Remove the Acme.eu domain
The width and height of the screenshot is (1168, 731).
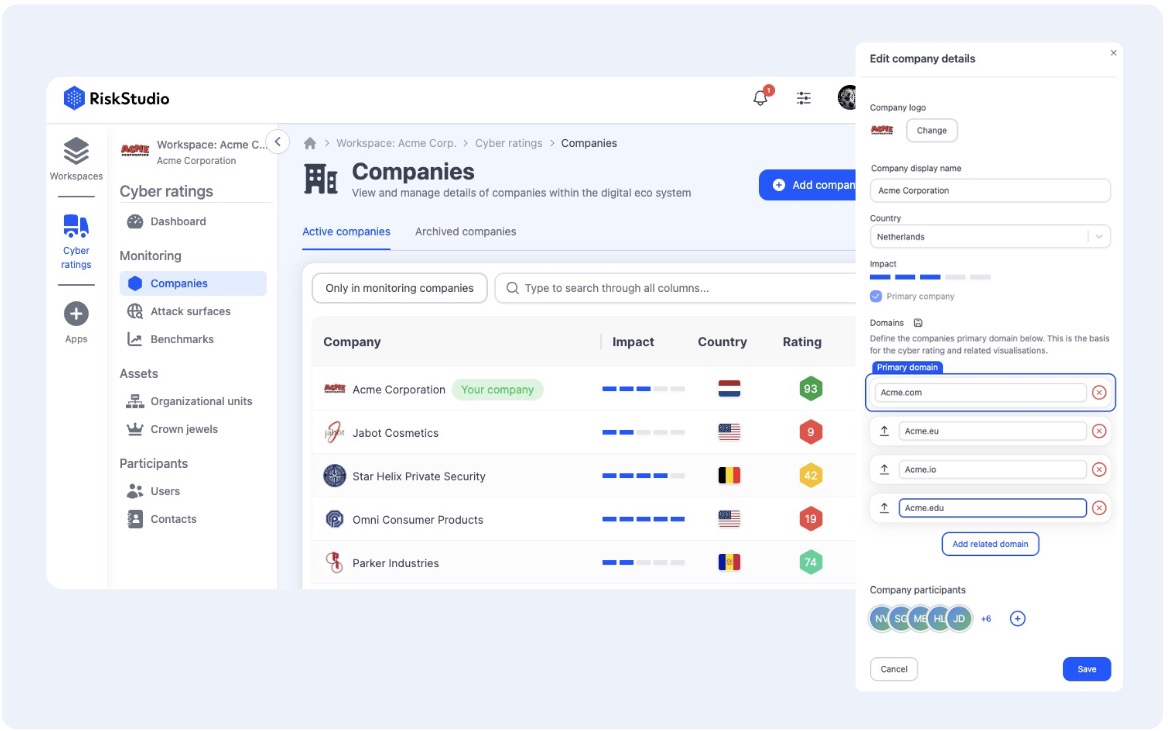(1099, 431)
